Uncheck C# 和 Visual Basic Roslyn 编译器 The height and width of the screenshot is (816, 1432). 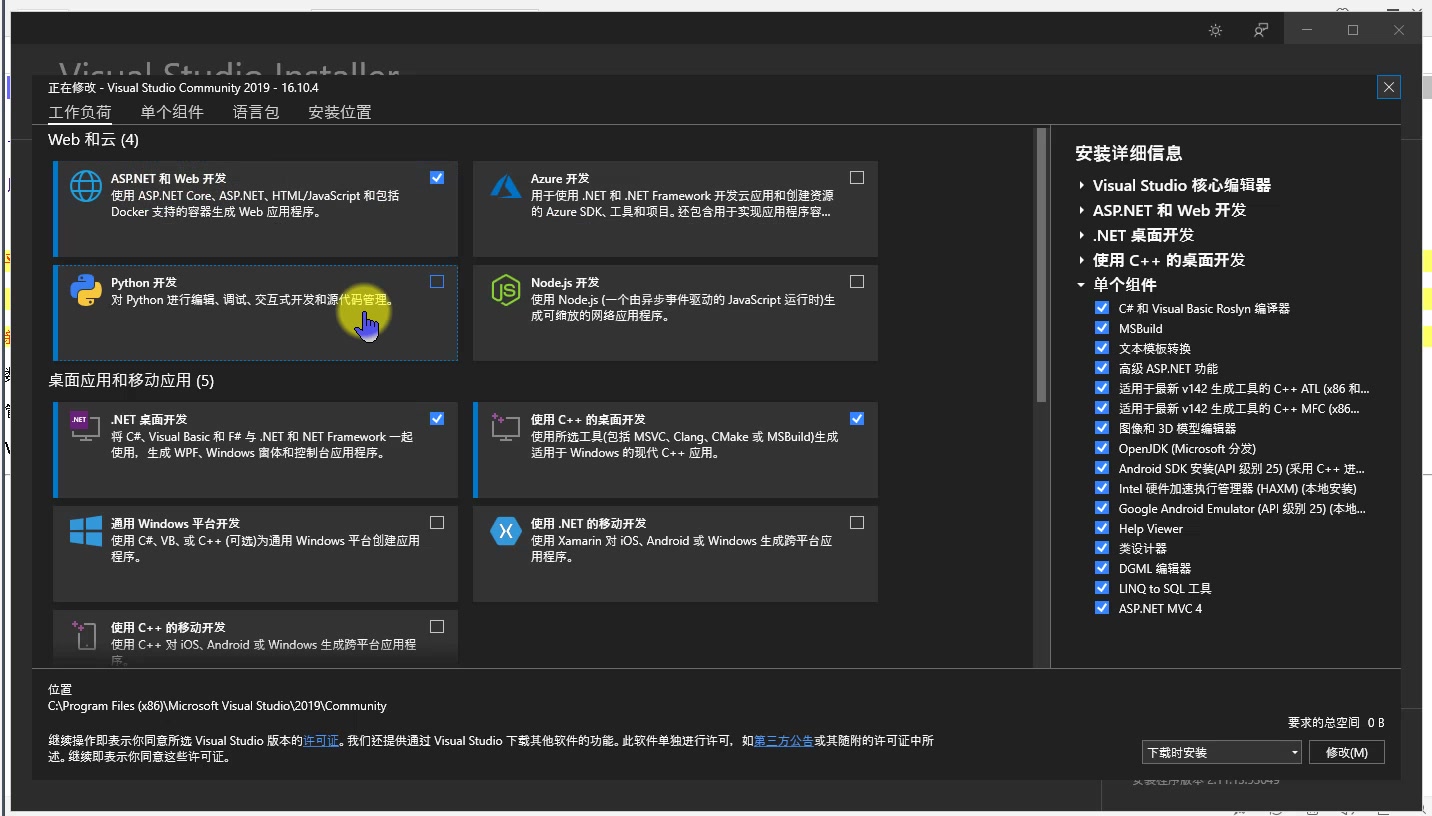click(x=1102, y=308)
